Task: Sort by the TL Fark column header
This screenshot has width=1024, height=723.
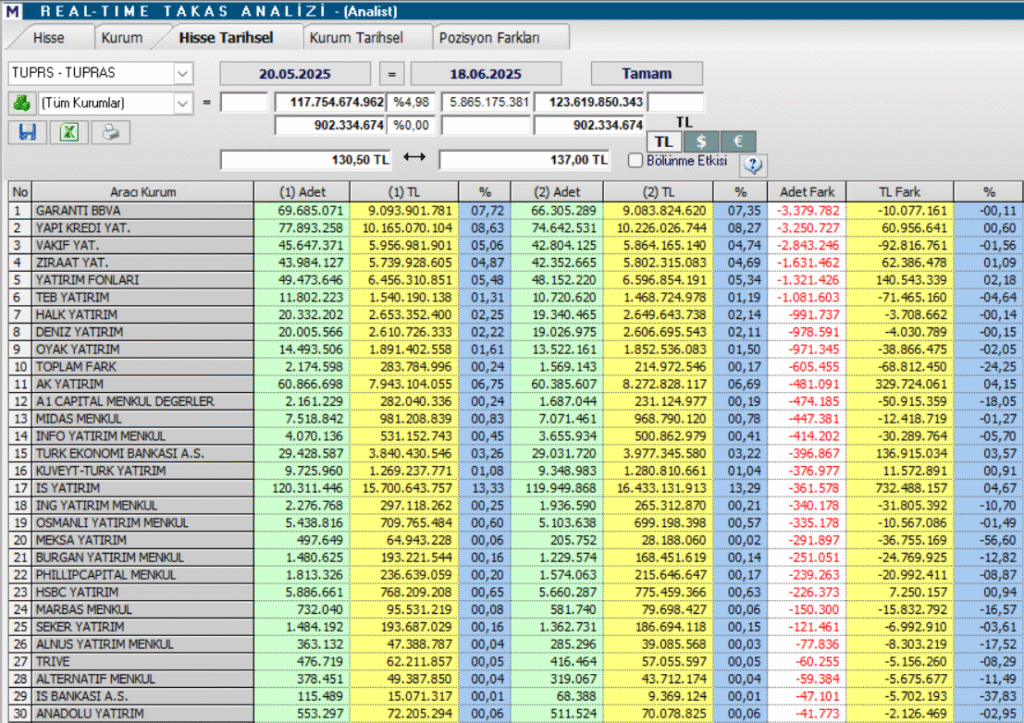Action: coord(899,191)
